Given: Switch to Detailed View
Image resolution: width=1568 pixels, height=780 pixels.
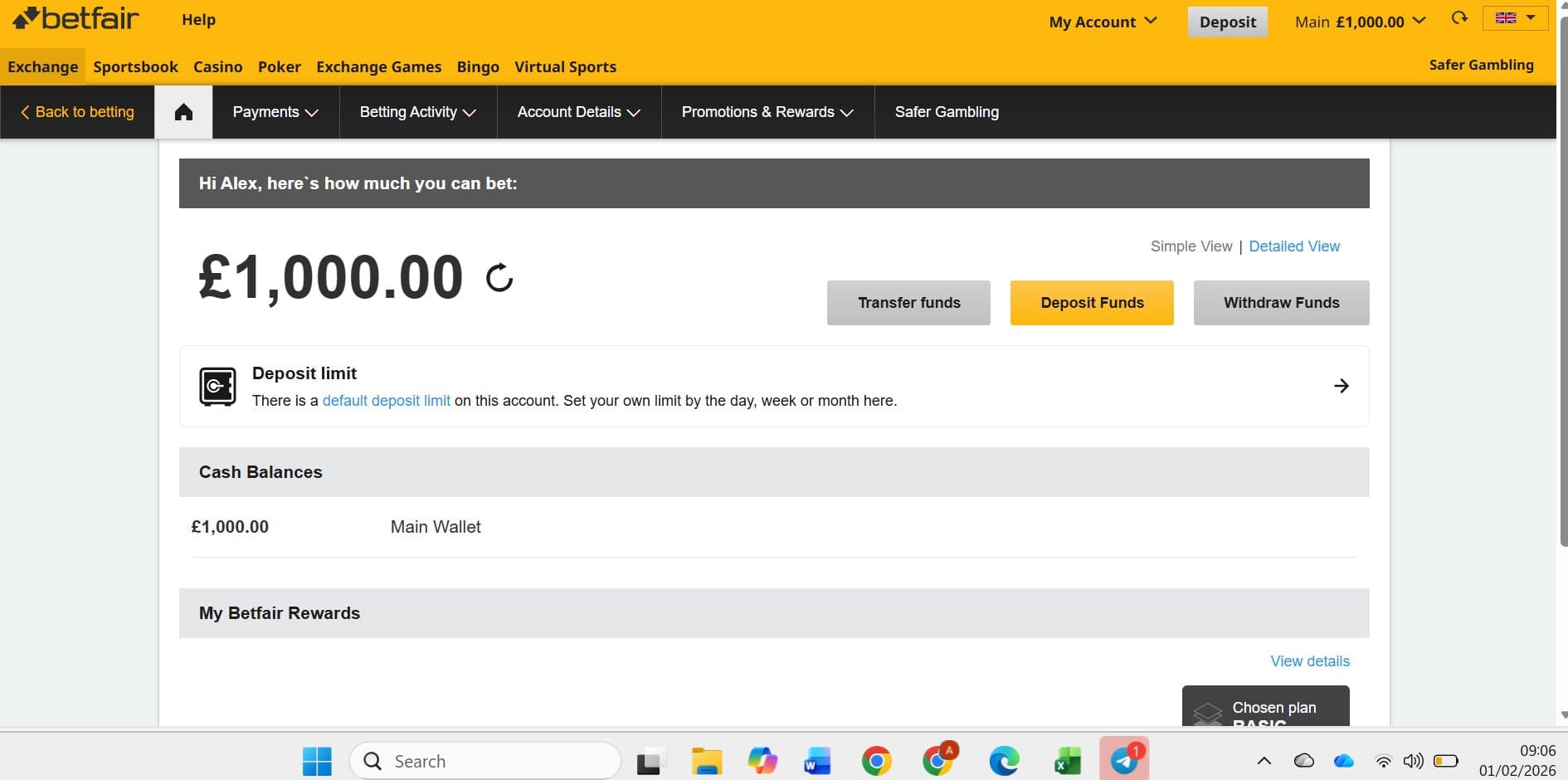Looking at the screenshot, I should pos(1294,246).
